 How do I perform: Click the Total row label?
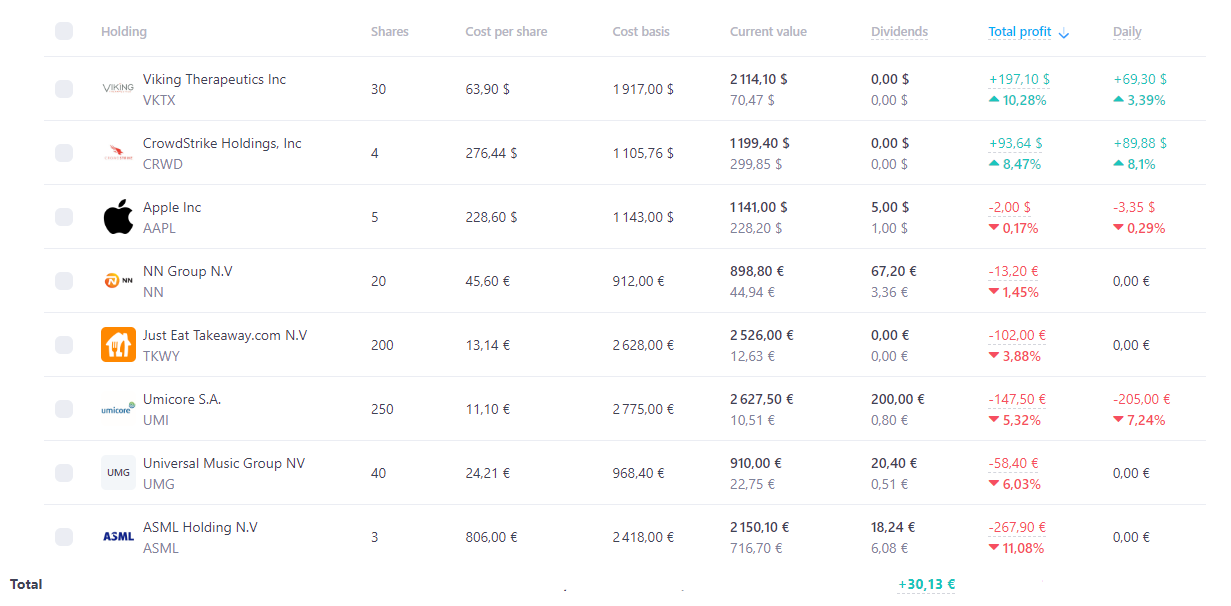[x=26, y=584]
